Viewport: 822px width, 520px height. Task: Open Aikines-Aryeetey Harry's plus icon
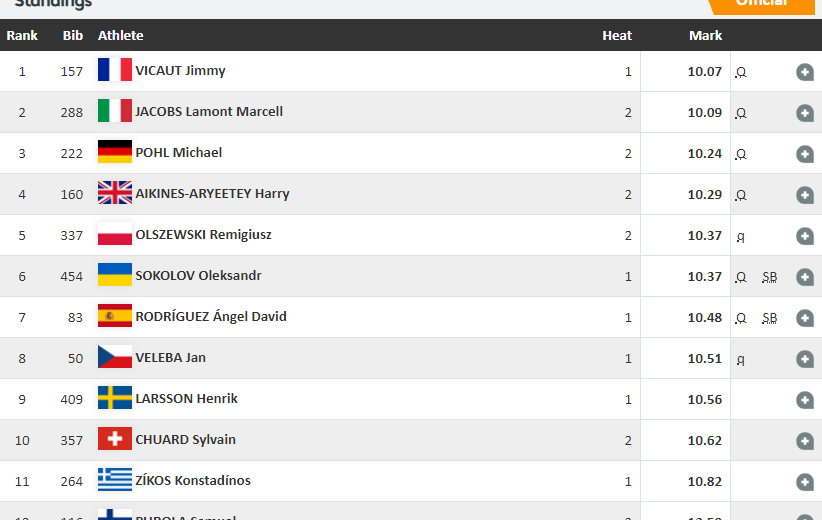click(x=805, y=195)
